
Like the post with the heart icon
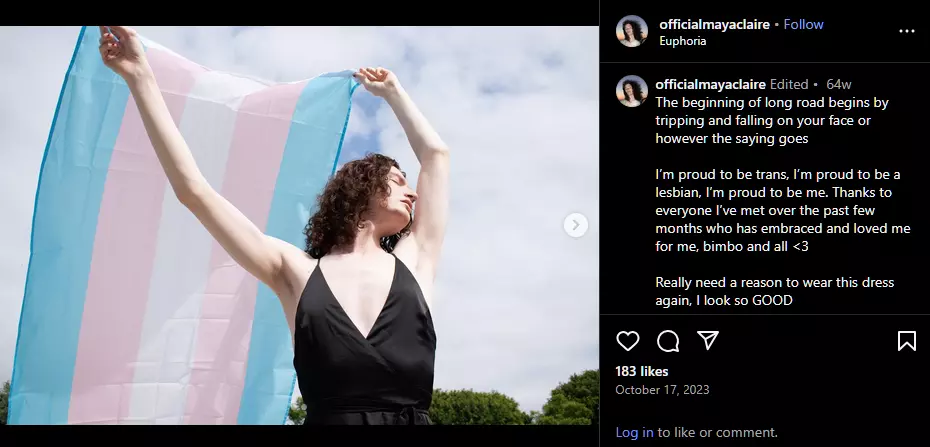(628, 341)
